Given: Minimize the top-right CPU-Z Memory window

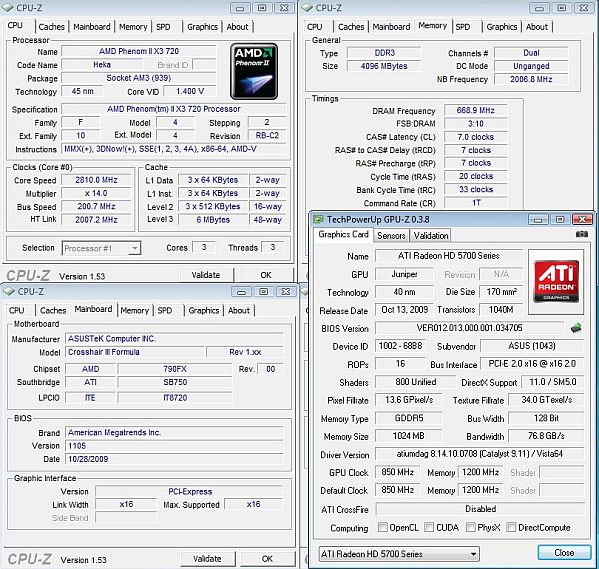Looking at the screenshot, I should [x=540, y=8].
